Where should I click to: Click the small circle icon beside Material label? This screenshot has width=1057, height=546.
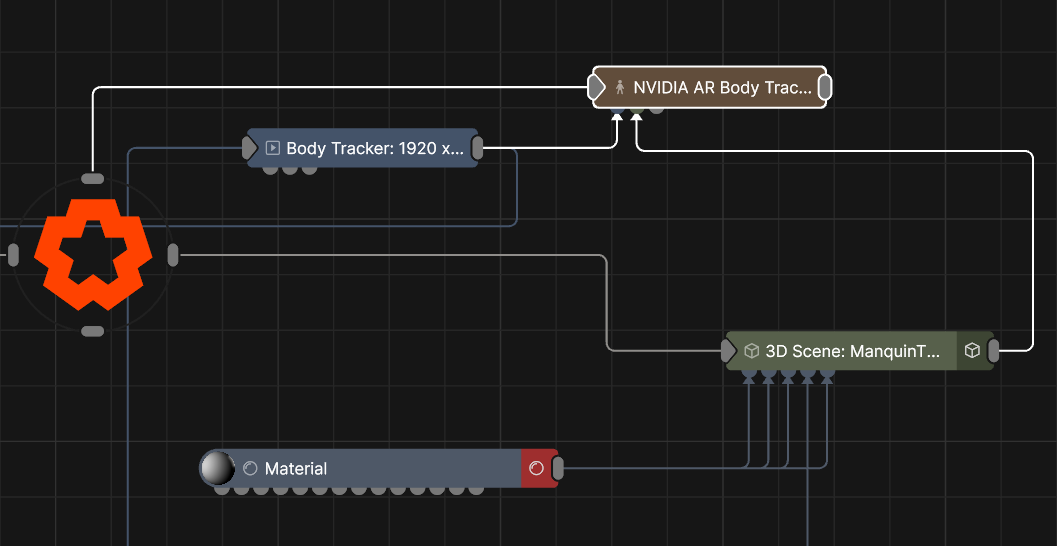pos(250,468)
